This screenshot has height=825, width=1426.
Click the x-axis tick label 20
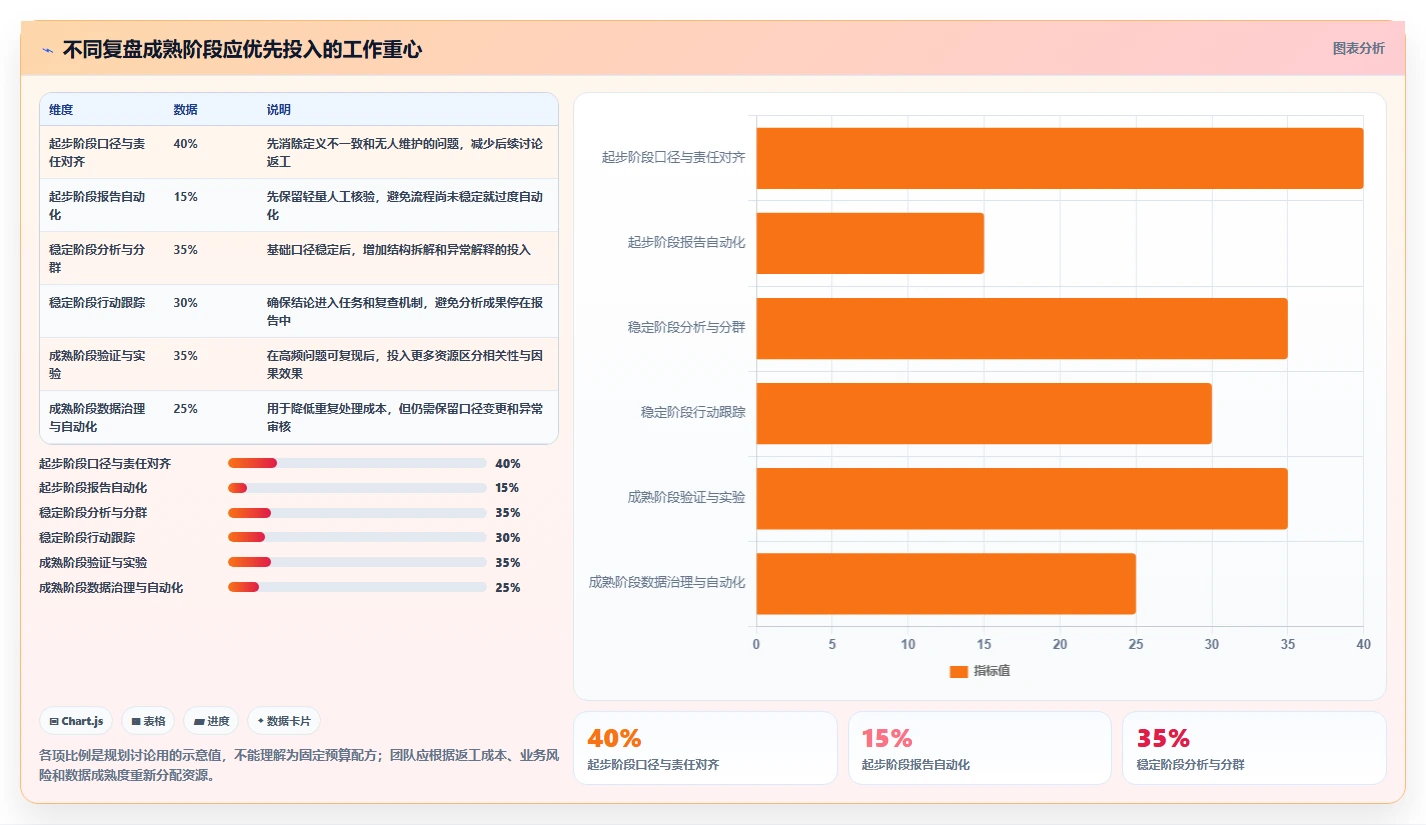coord(1060,644)
